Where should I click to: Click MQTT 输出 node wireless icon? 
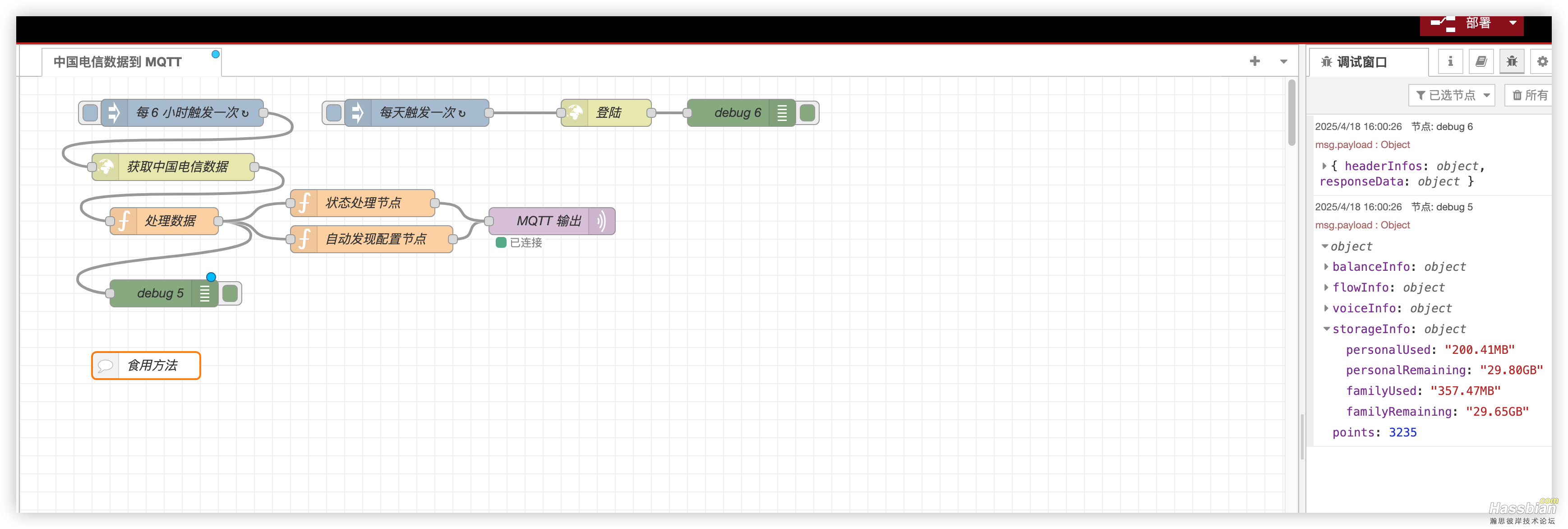tap(601, 221)
